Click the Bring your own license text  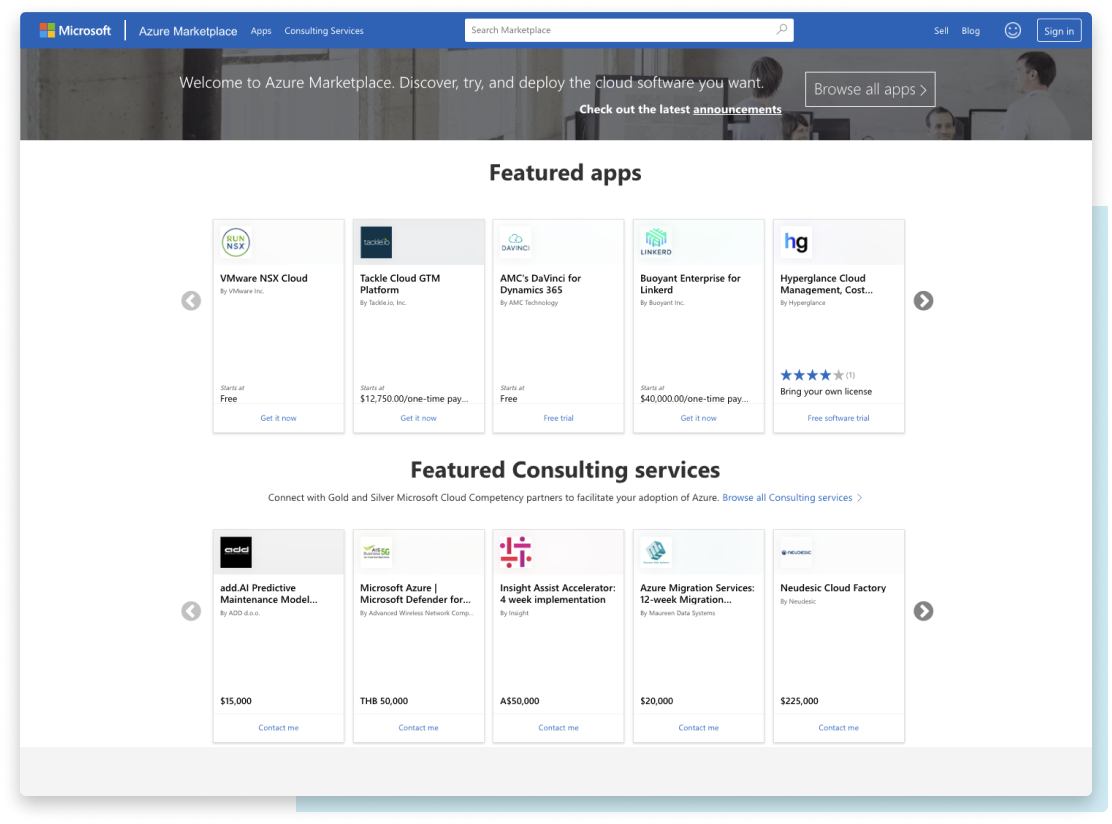(x=826, y=392)
